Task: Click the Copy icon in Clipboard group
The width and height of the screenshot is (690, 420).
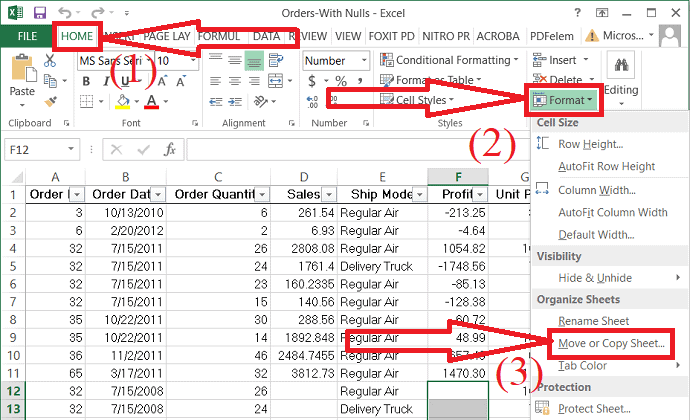Action: tap(50, 81)
